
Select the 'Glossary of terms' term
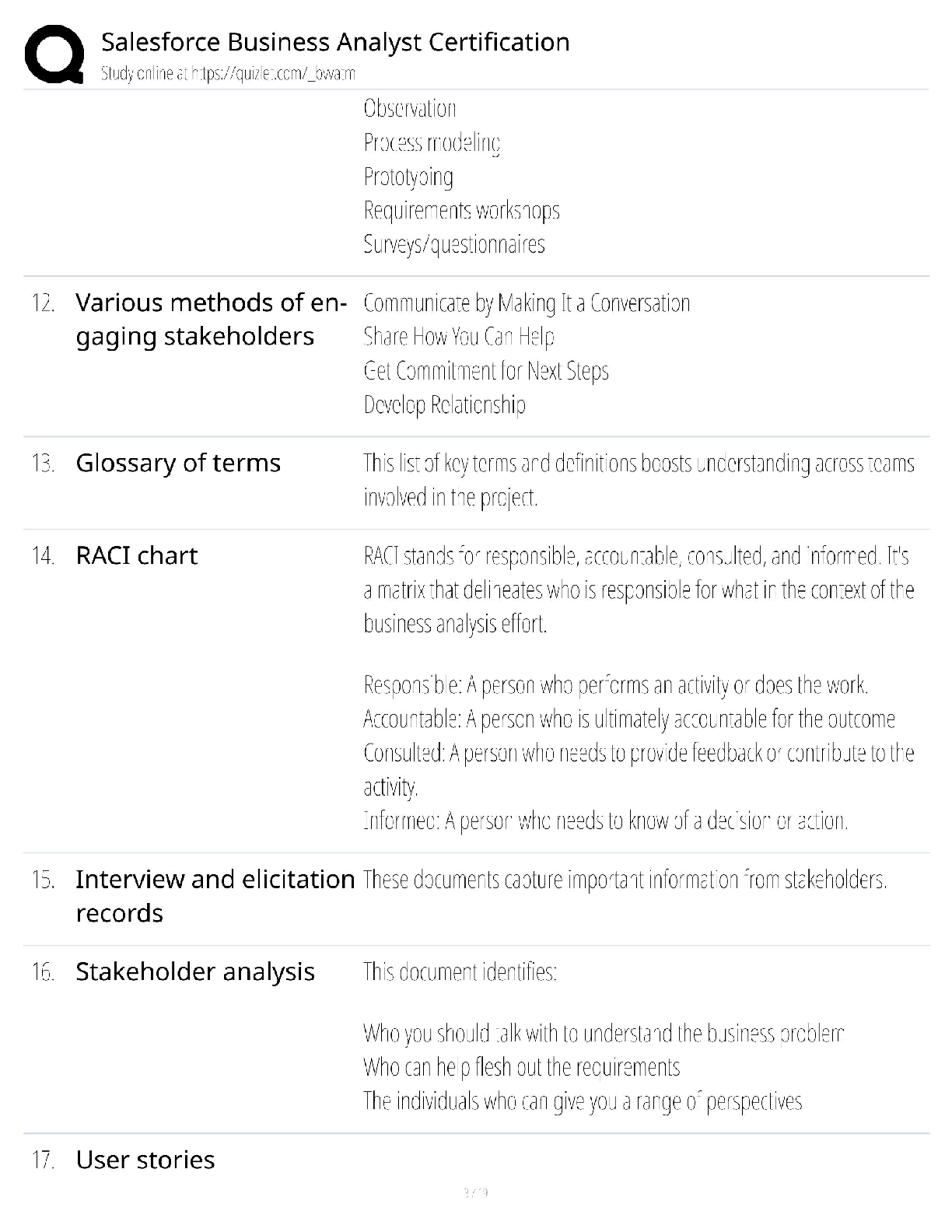pyautogui.click(x=178, y=463)
